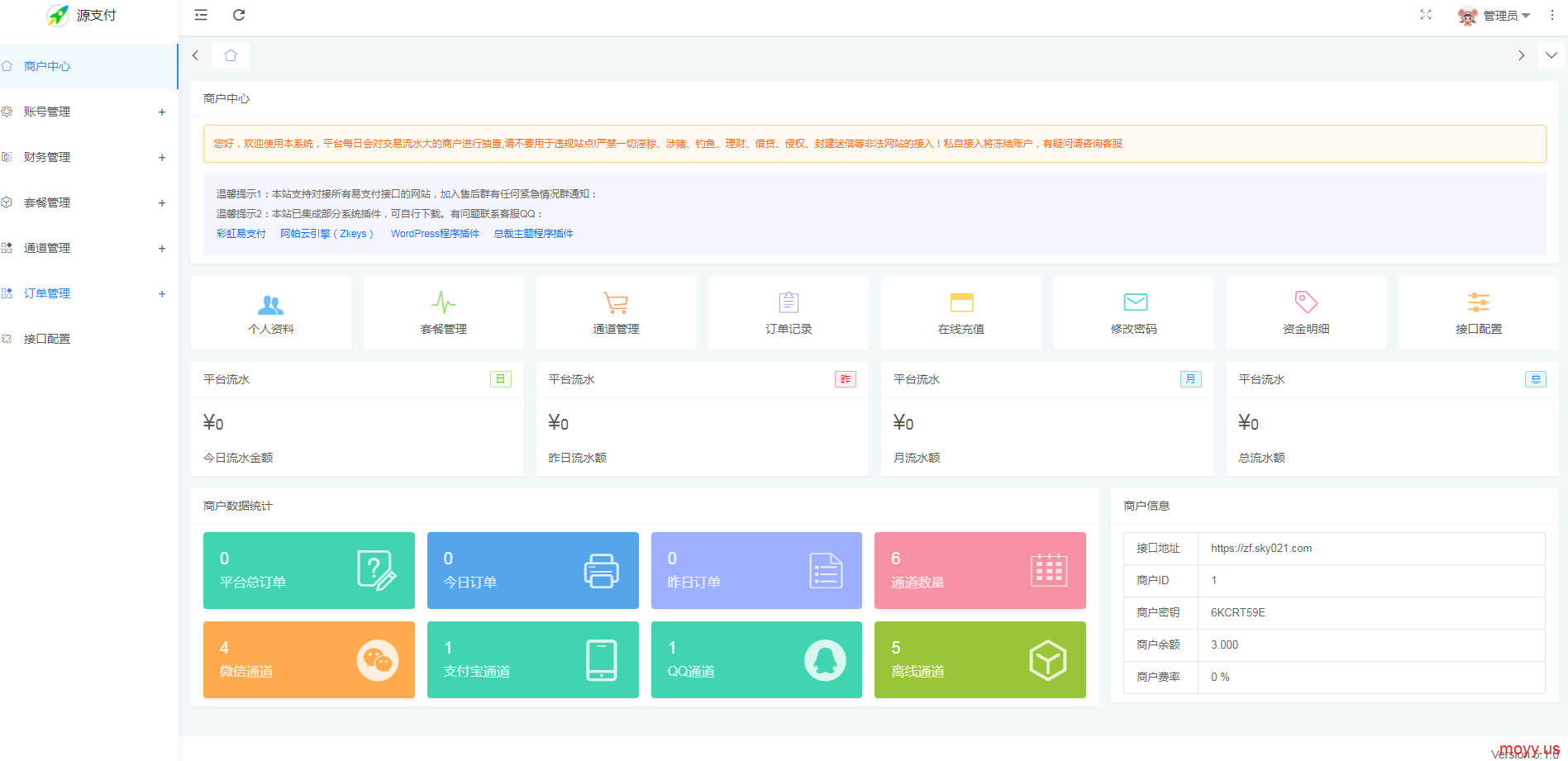Move tabs left with the back chevron

tap(196, 55)
